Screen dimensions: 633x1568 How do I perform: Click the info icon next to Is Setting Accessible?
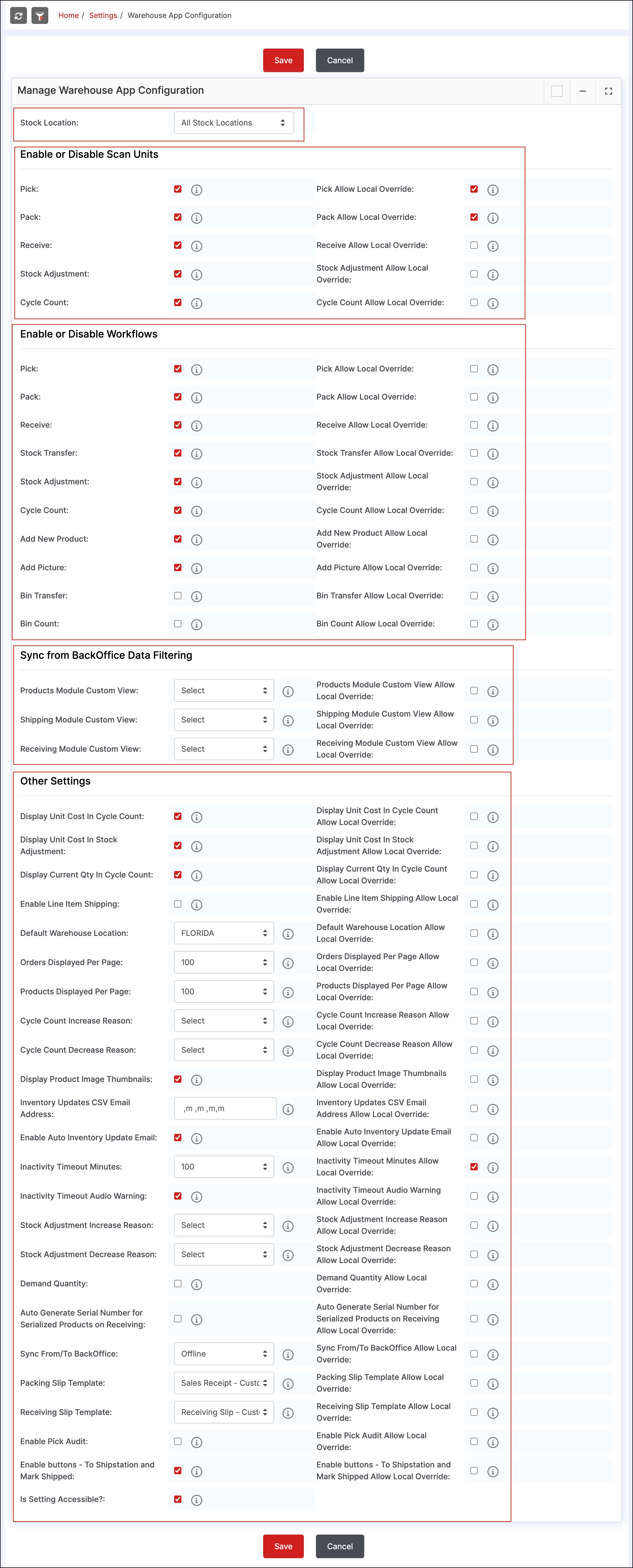[197, 1500]
